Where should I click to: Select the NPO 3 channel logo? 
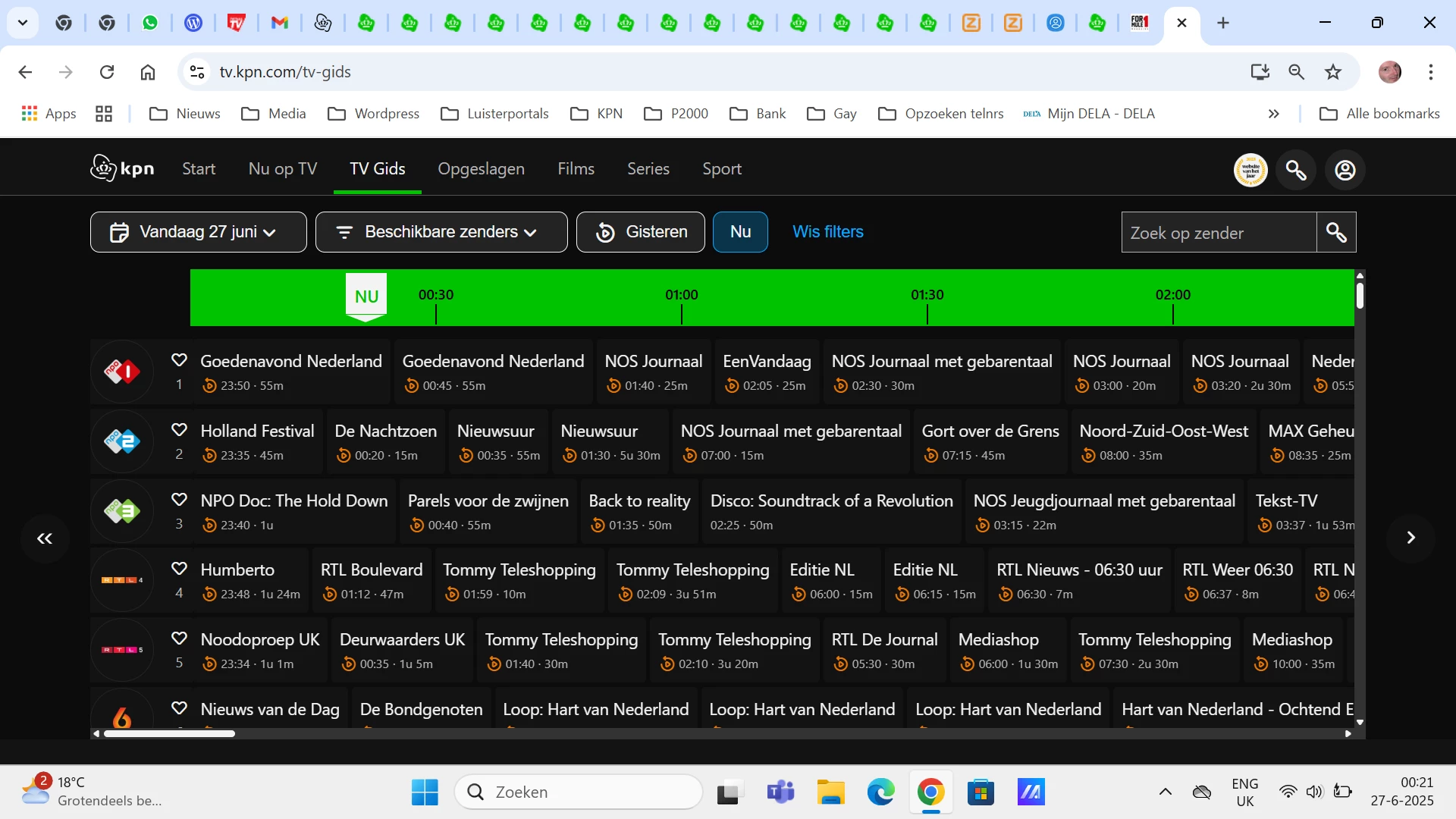pos(122,511)
